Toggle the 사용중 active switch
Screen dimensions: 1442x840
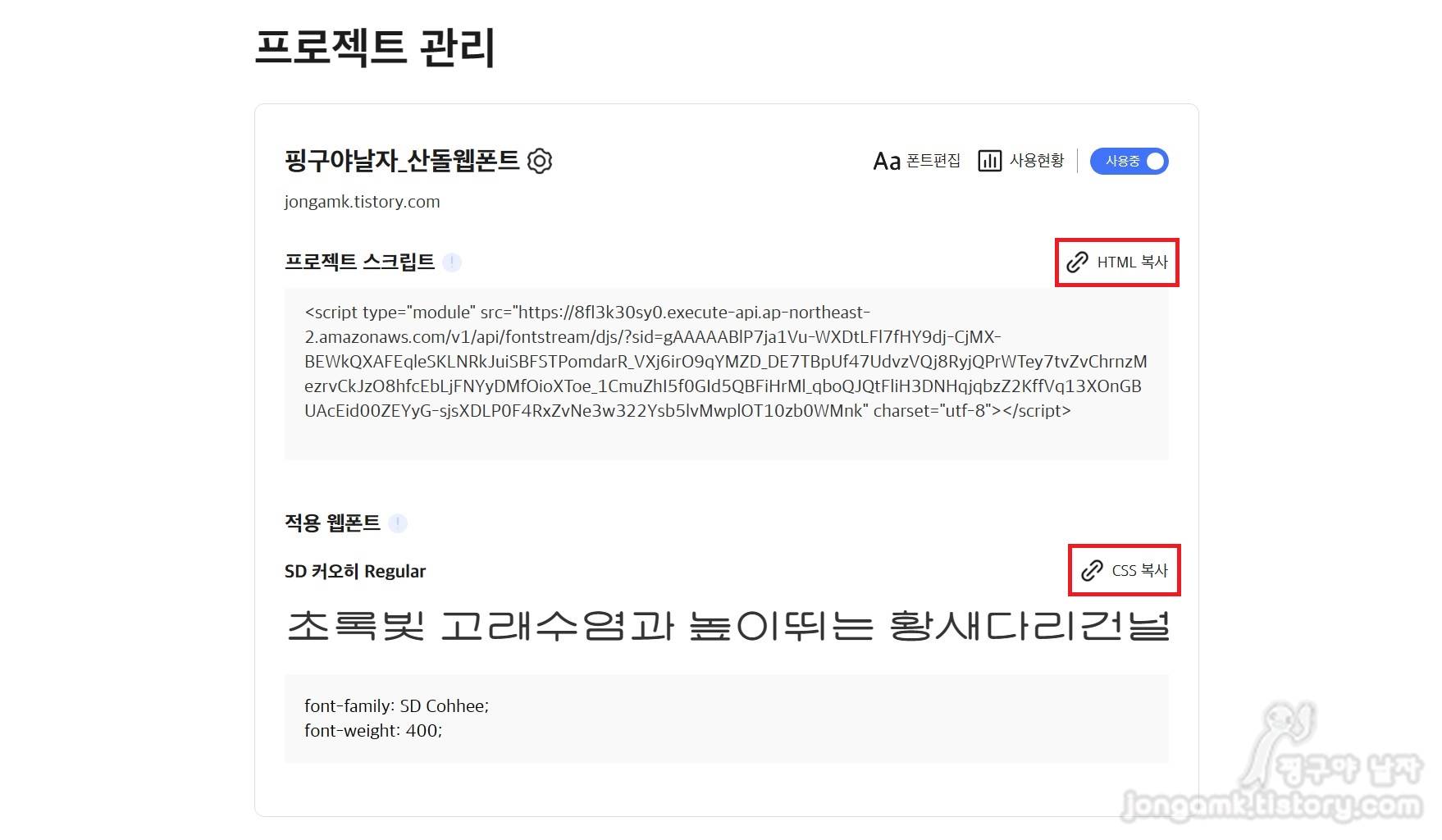(x=1129, y=161)
